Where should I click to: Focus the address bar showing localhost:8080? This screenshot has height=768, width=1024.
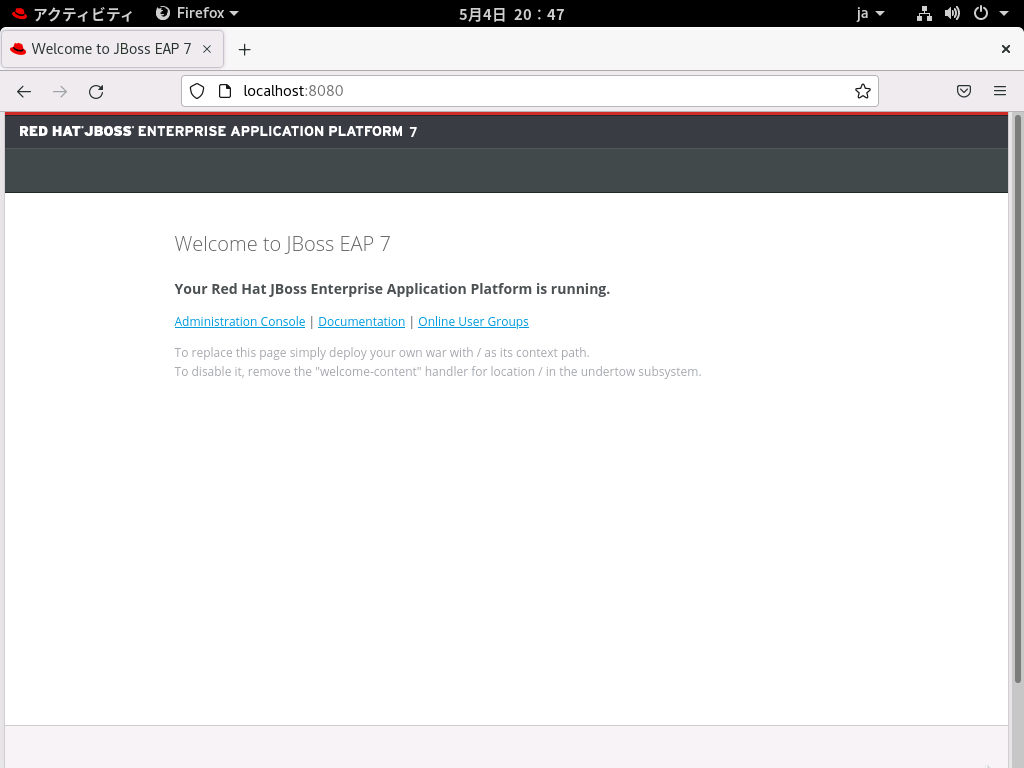coord(530,91)
